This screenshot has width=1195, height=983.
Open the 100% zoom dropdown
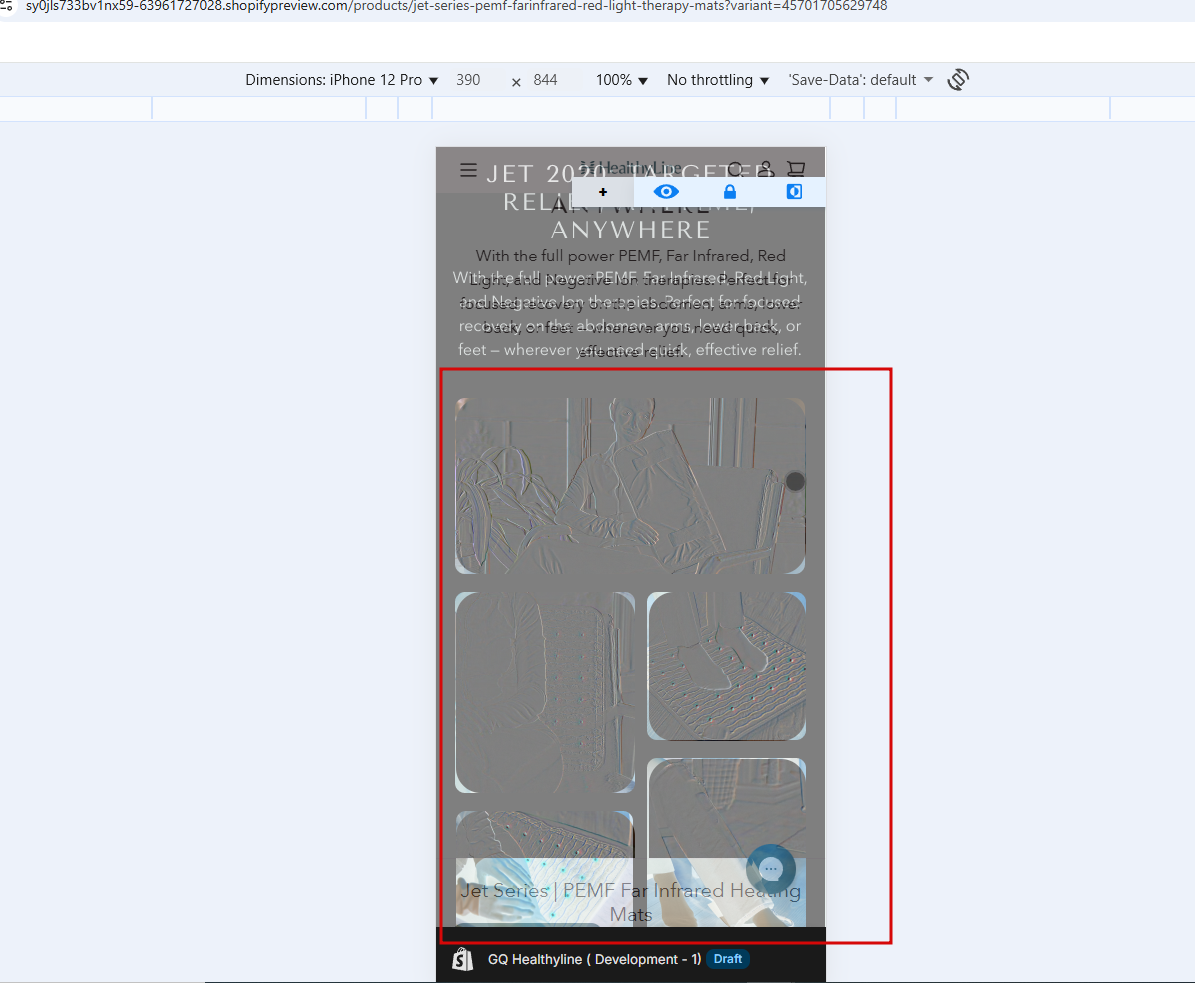pos(621,80)
